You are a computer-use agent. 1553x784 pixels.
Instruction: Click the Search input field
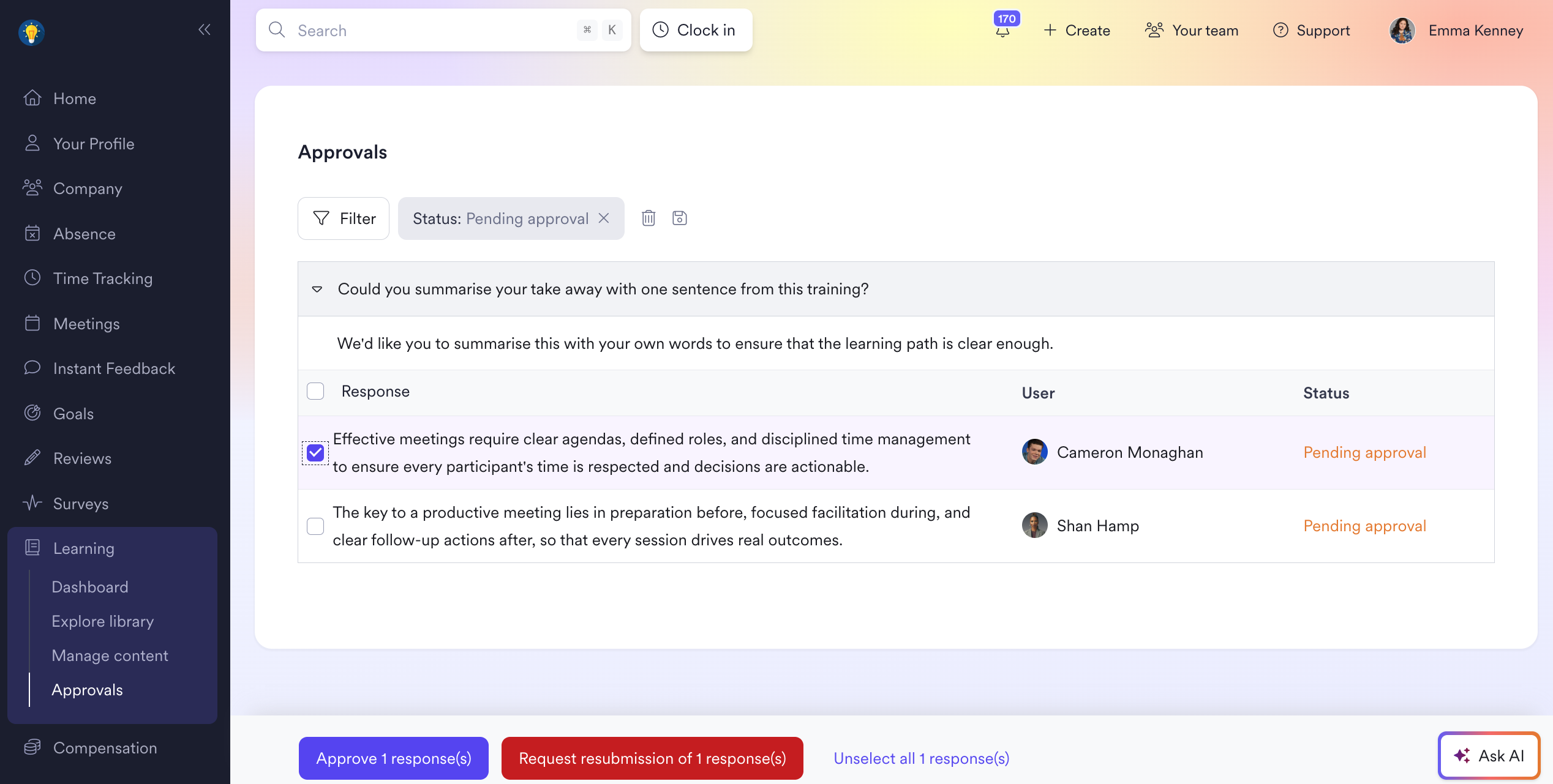click(429, 31)
